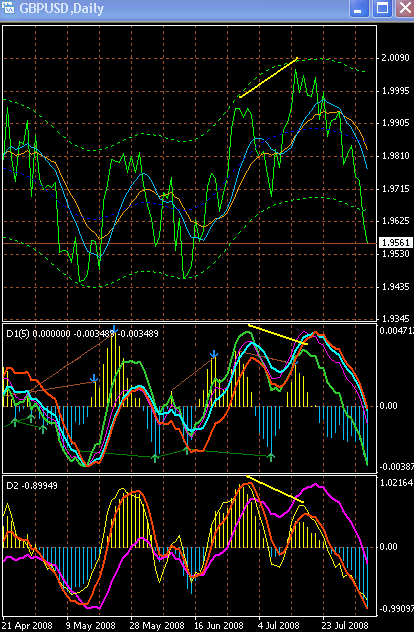The height and width of the screenshot is (633, 414).
Task: Click the 4 Jul 2008 date label
Action: [280, 626]
